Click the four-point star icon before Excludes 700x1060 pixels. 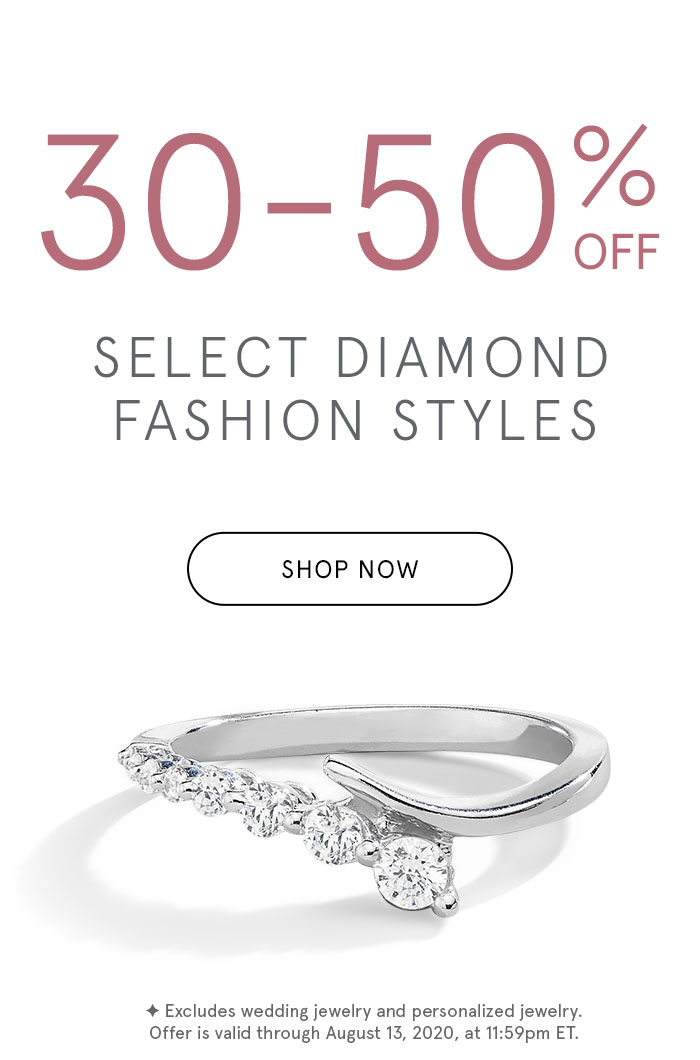(x=153, y=1011)
